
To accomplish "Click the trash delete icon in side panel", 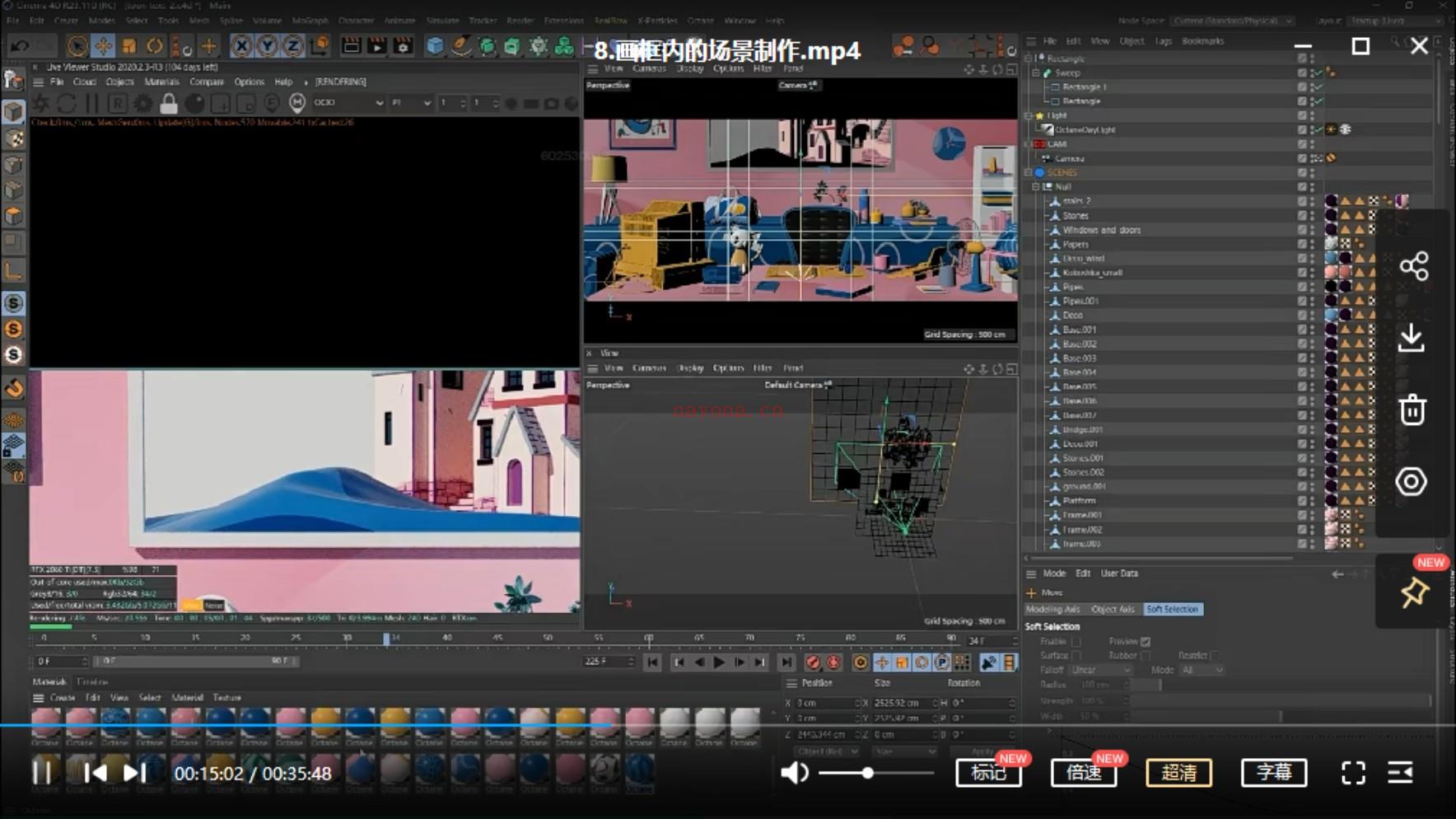I will 1412,409.
